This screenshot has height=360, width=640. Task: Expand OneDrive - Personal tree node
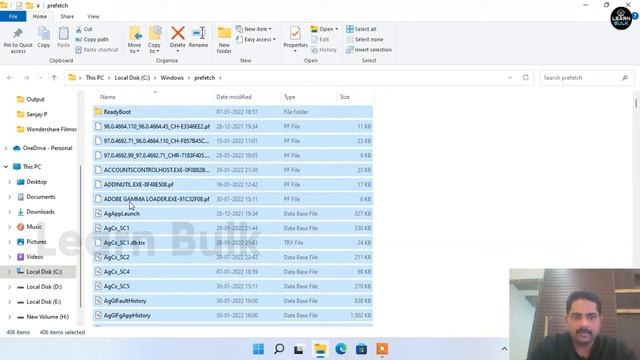coord(6,148)
